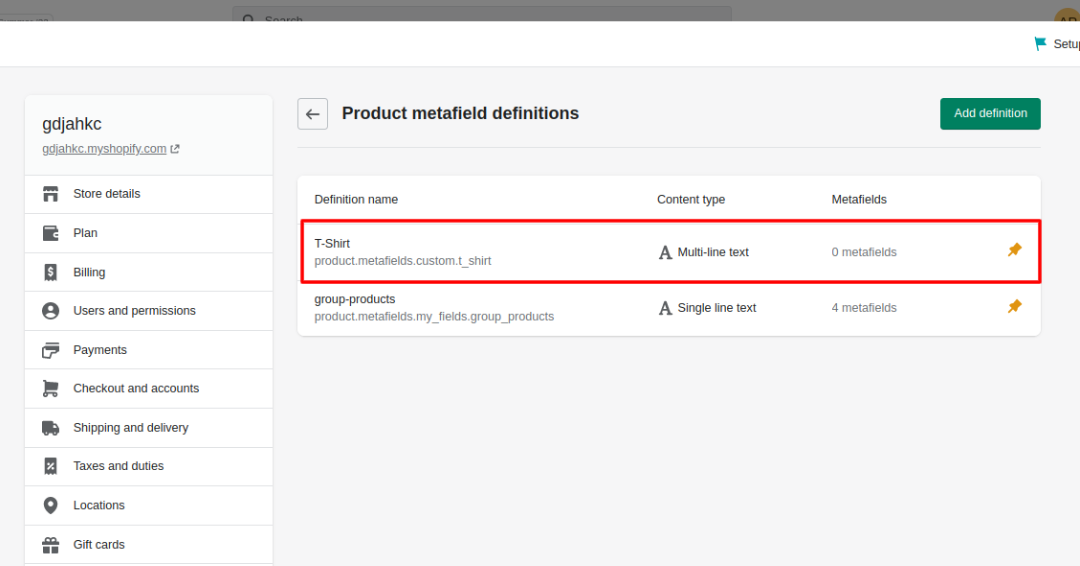The image size is (1080, 566).
Task: Click product.metafields.my_fields.group_products key text
Action: point(434,317)
